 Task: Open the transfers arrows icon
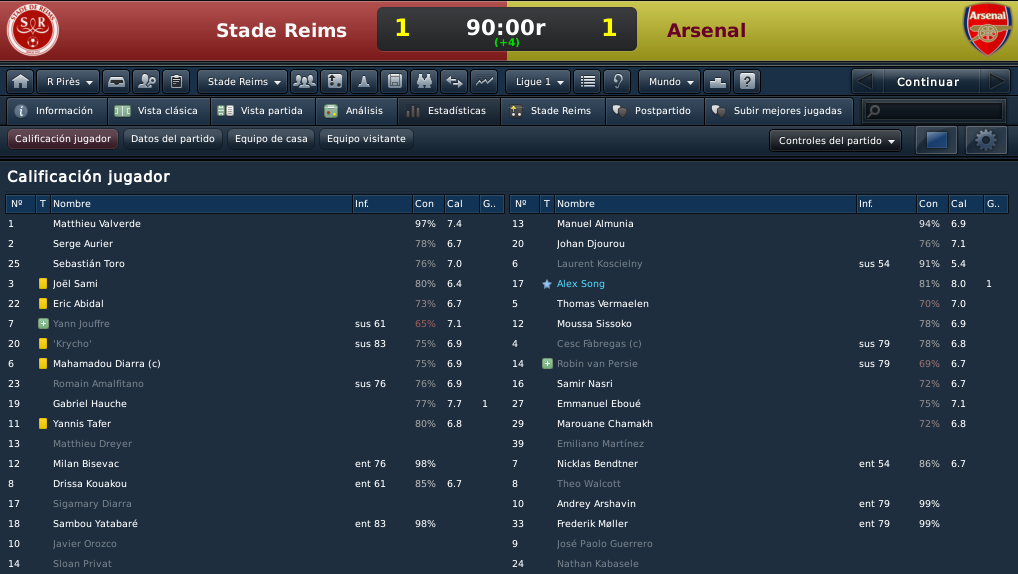tap(454, 82)
